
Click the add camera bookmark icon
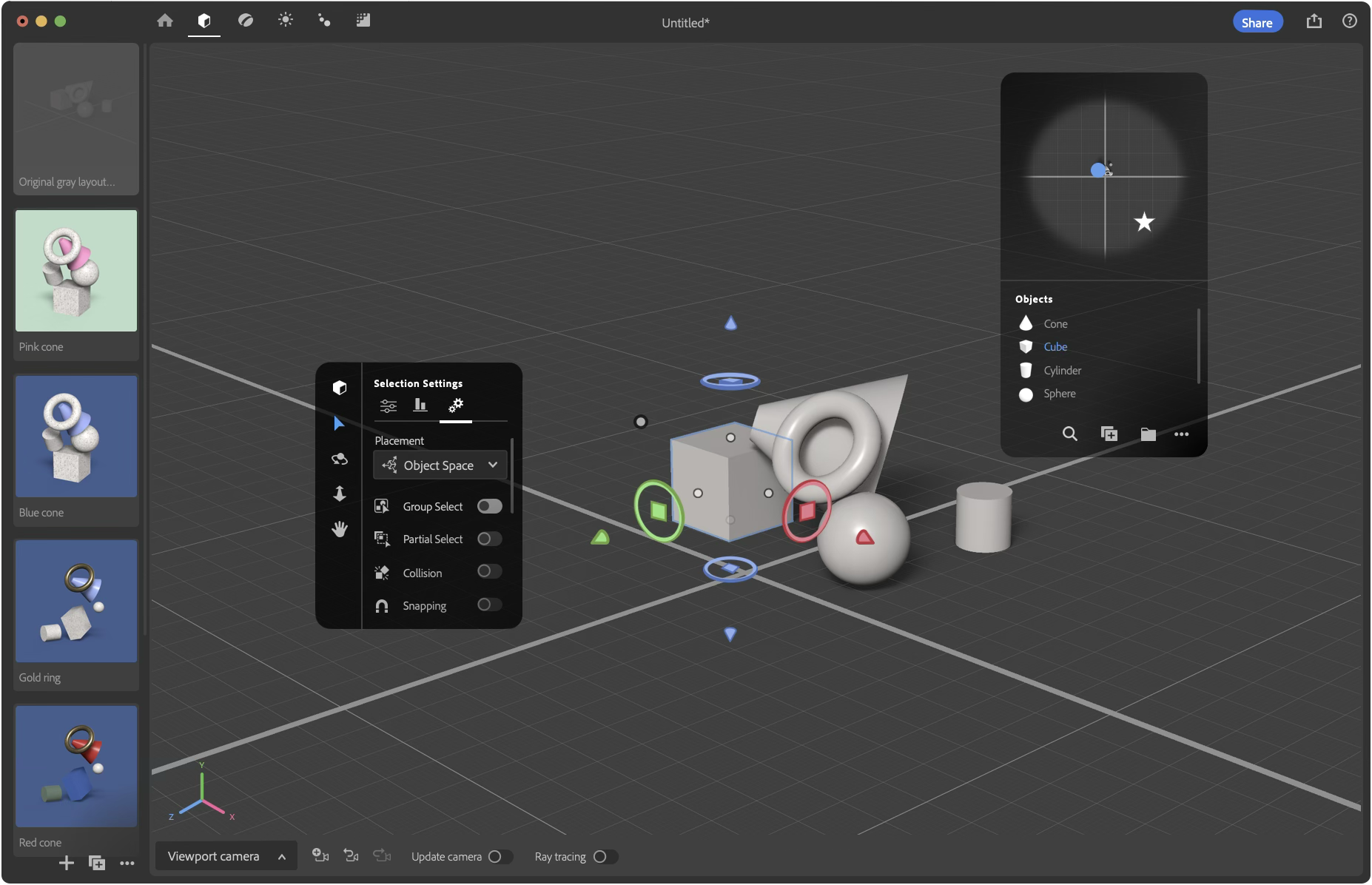[320, 856]
